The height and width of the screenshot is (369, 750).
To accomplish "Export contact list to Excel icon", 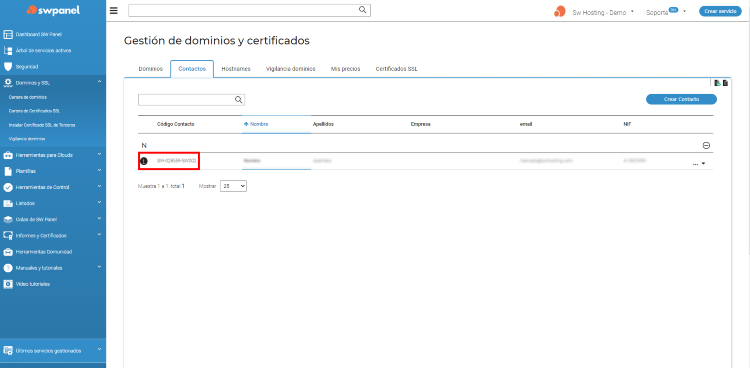I will [x=717, y=83].
